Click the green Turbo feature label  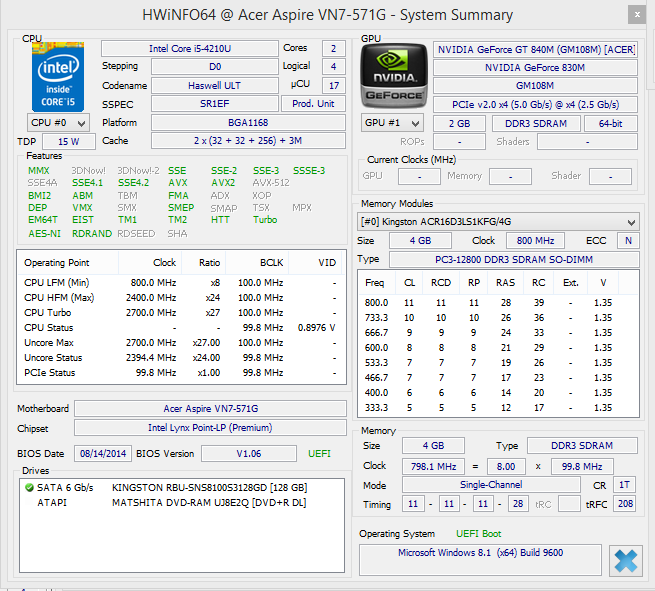(265, 220)
